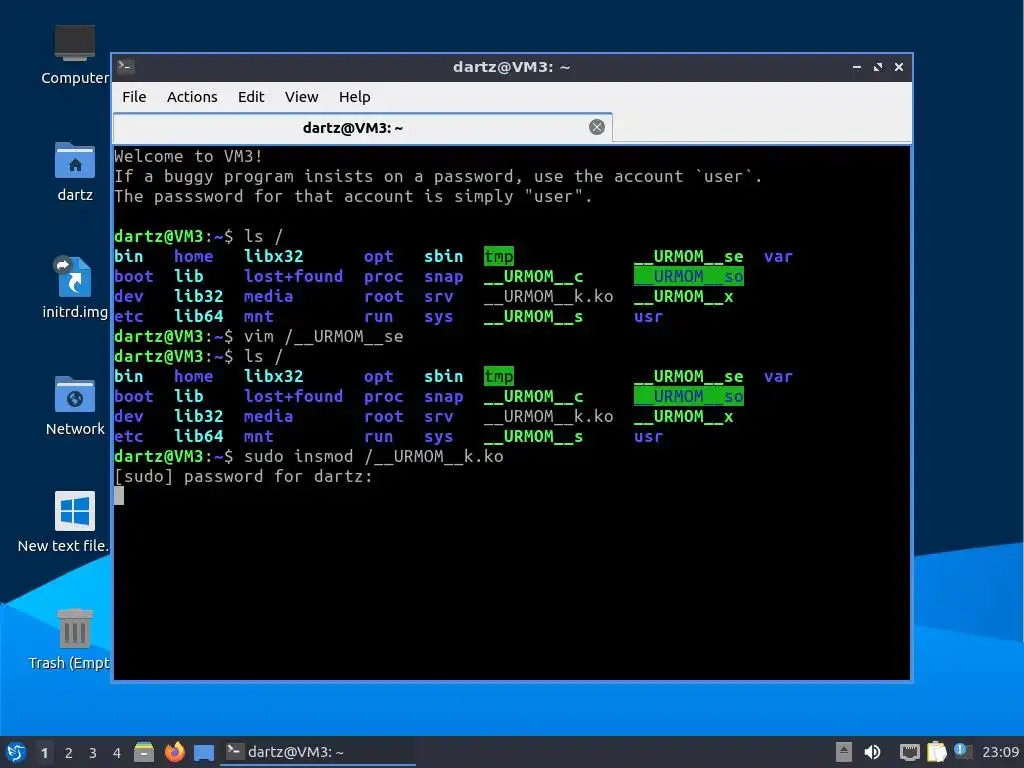Open the Actions menu
Screen dimensions: 1024x768
click(x=192, y=97)
